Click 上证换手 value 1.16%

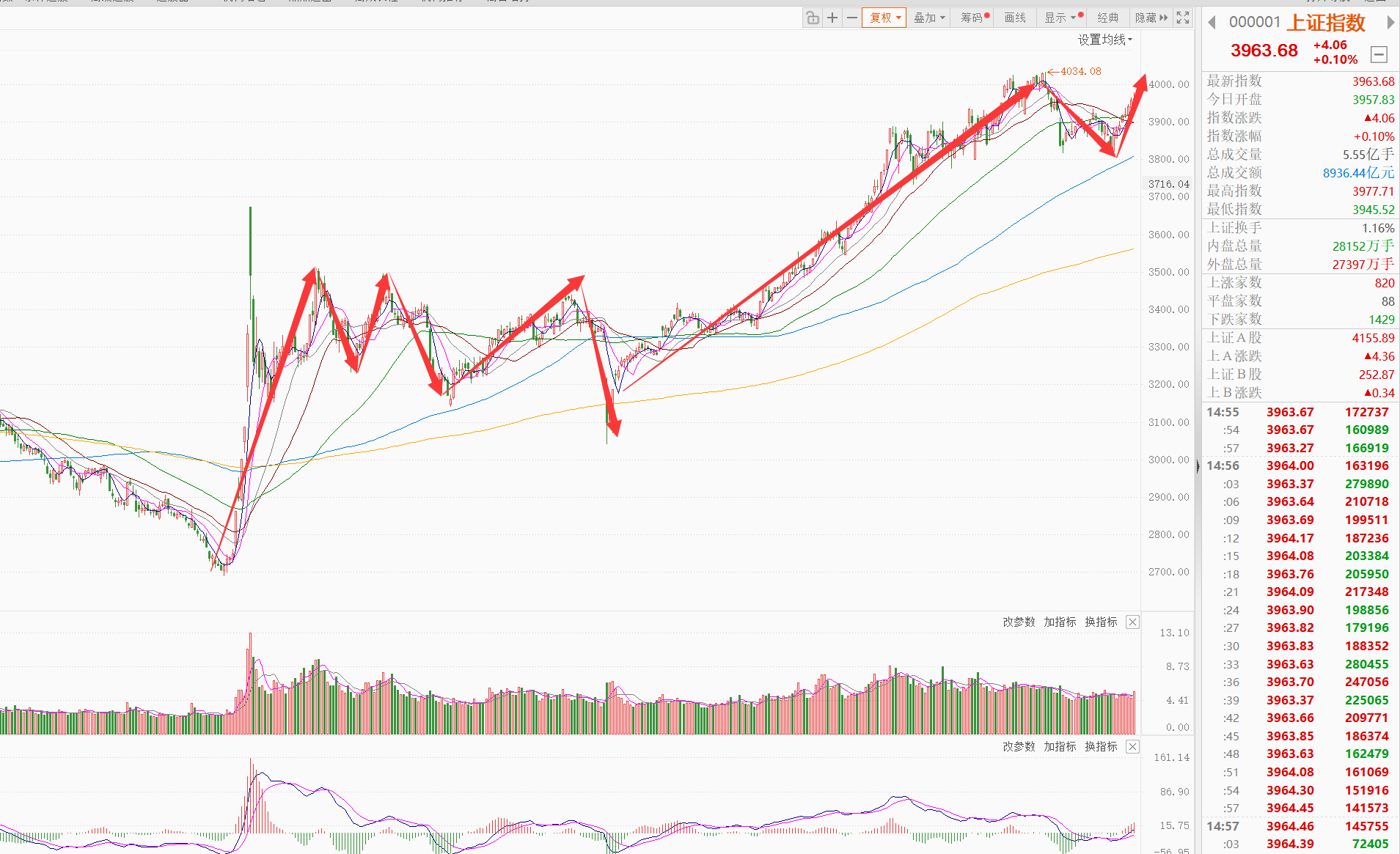click(1378, 228)
